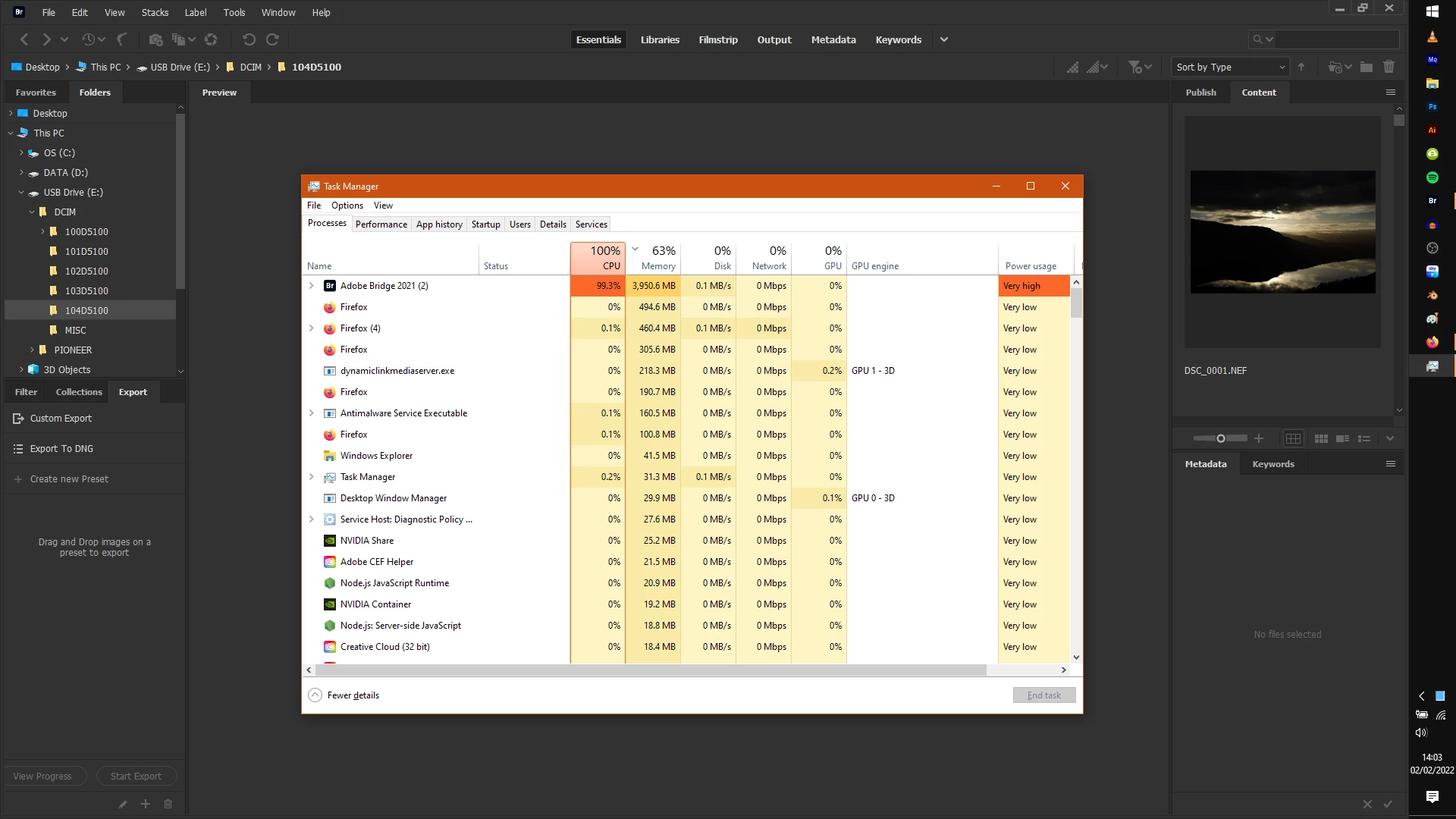
Task: Click the End task button
Action: [x=1043, y=695]
